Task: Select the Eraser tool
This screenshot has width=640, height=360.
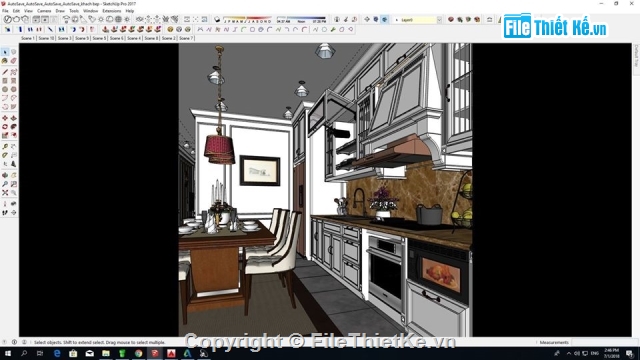Action: 13,61
